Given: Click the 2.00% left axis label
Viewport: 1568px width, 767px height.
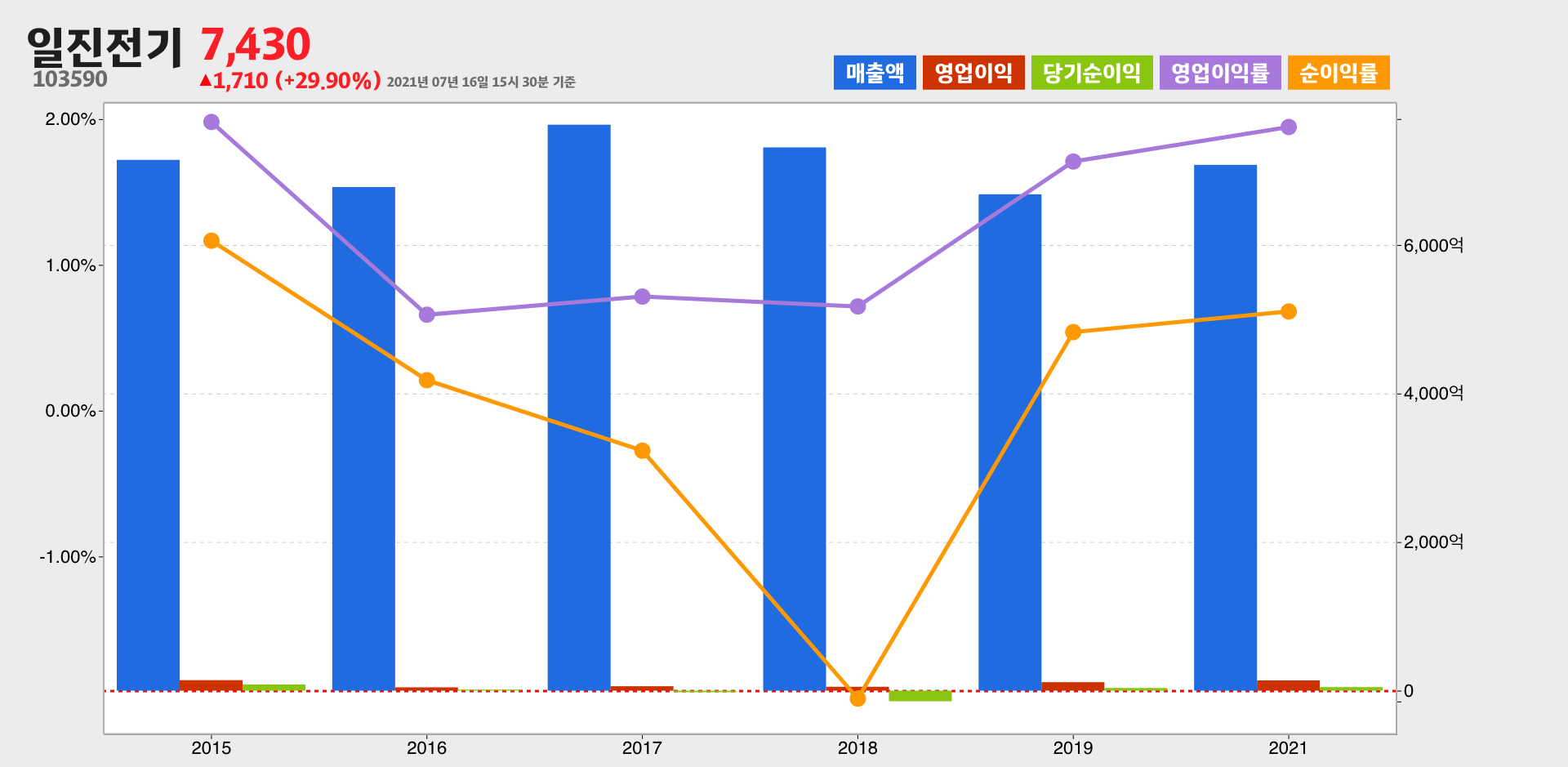Looking at the screenshot, I should click(x=70, y=119).
